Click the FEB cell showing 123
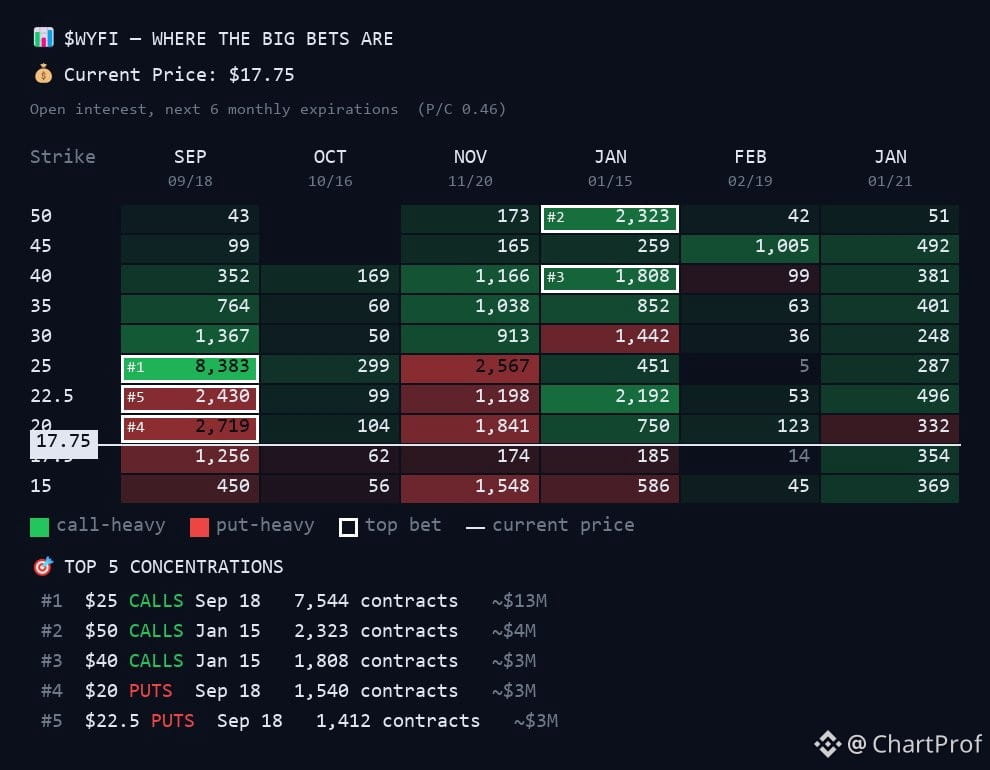 coord(750,427)
